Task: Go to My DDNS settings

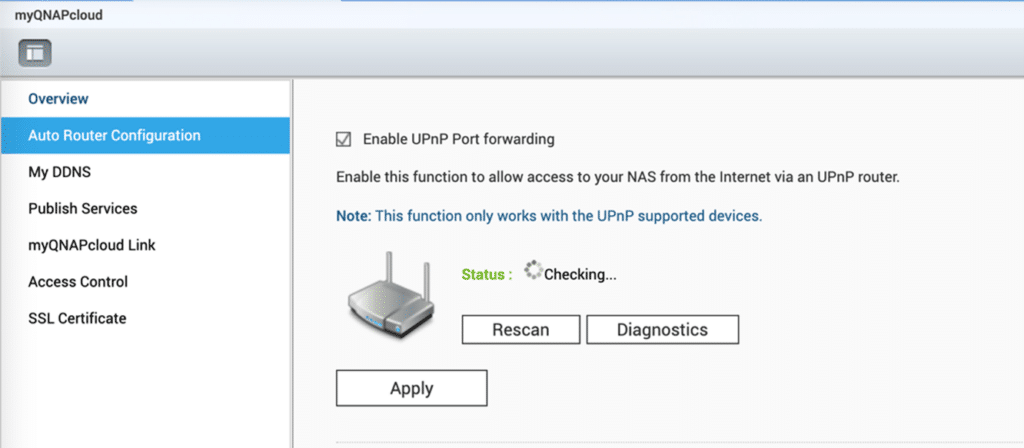Action: point(59,172)
